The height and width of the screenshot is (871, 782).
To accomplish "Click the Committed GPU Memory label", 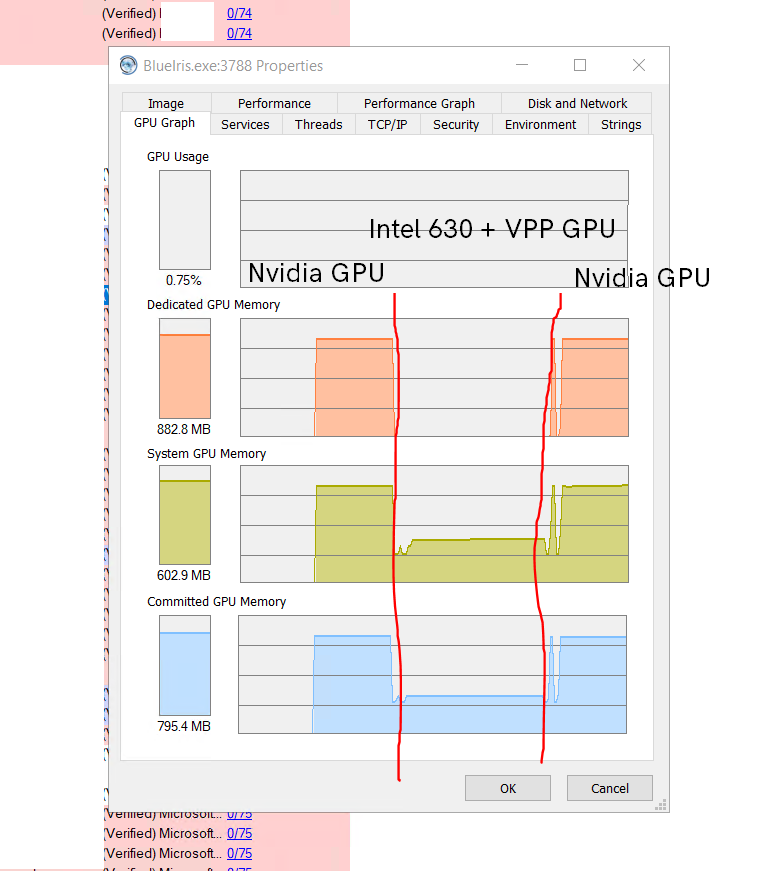I will (x=217, y=602).
